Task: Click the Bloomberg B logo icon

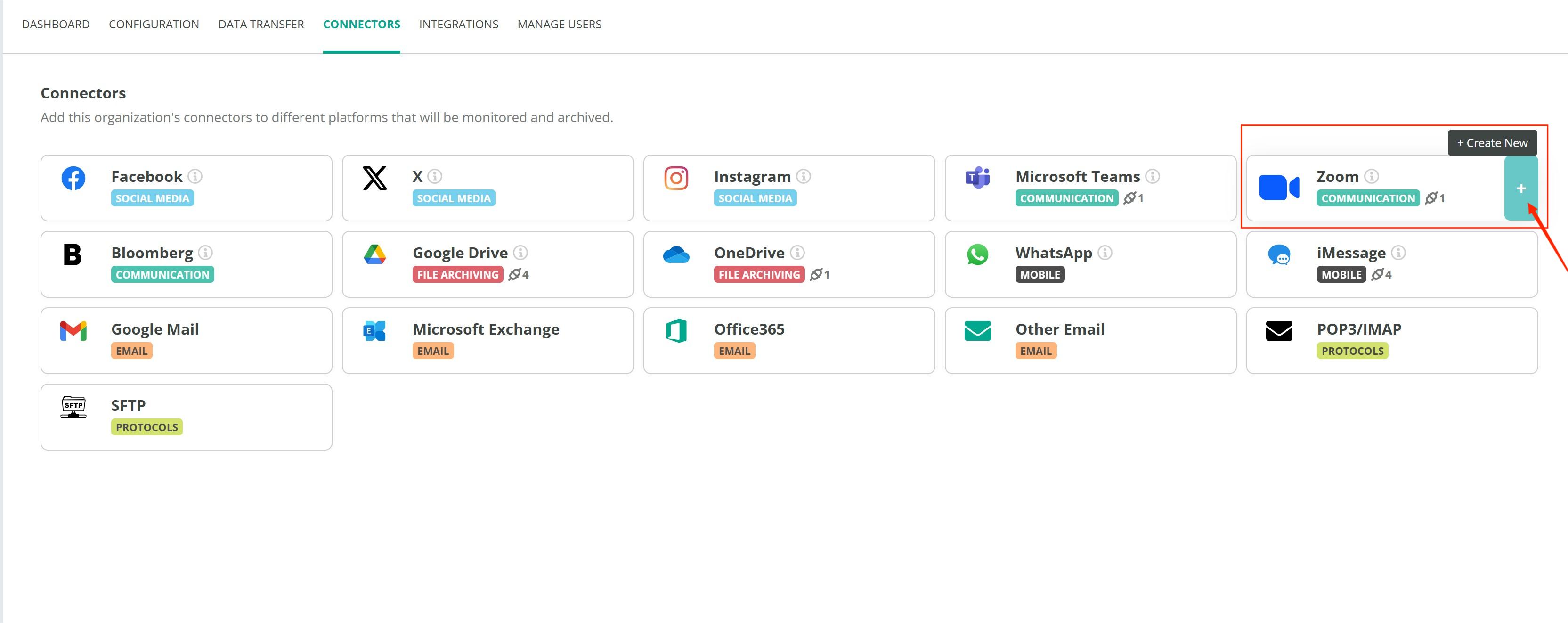Action: coord(73,254)
